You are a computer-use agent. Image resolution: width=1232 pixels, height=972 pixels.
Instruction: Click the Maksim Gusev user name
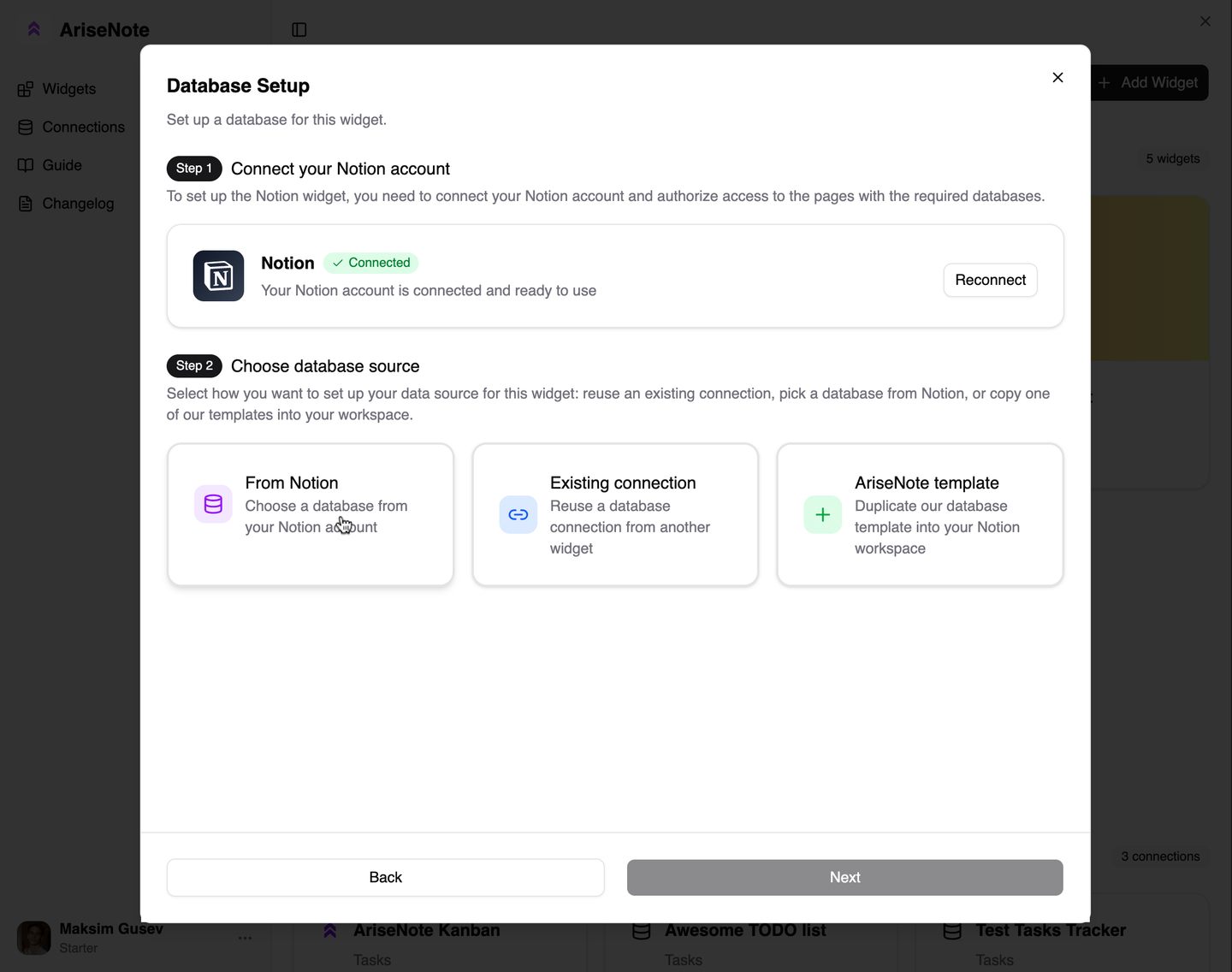pyautogui.click(x=111, y=928)
